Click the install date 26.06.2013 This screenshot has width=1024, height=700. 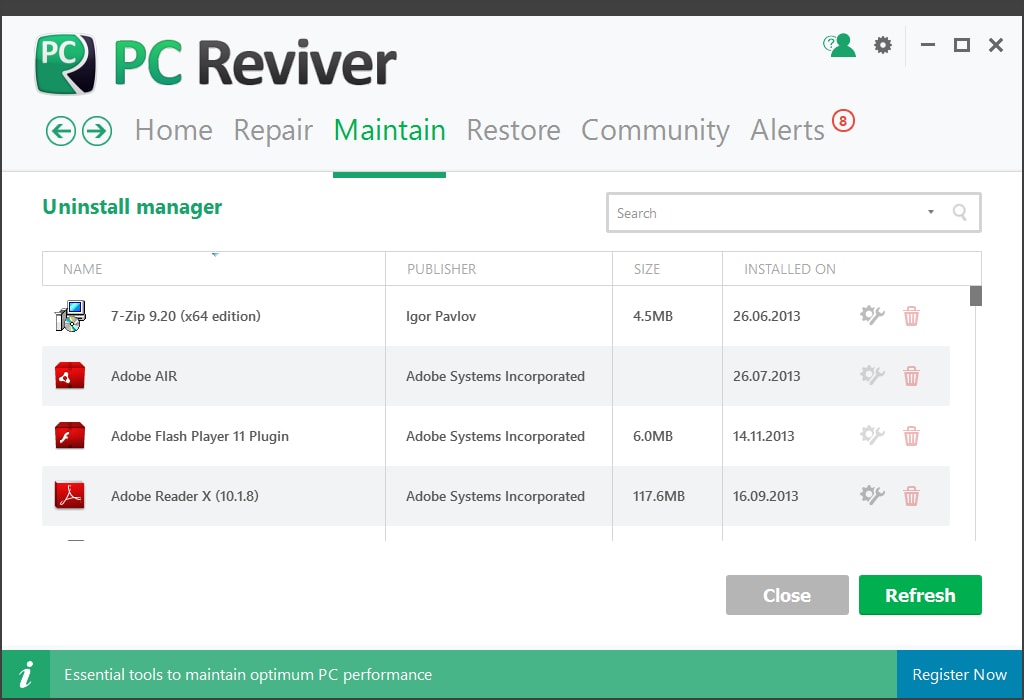pos(766,316)
